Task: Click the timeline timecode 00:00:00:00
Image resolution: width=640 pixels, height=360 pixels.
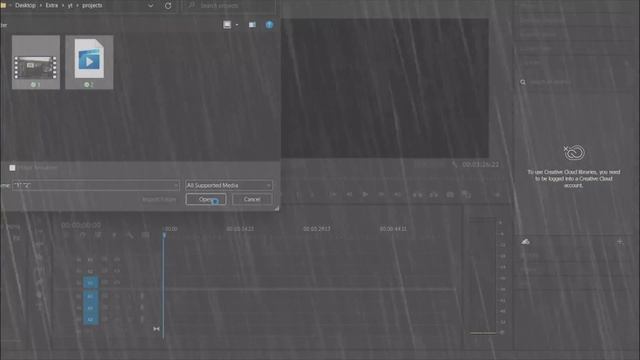Action: click(x=81, y=225)
